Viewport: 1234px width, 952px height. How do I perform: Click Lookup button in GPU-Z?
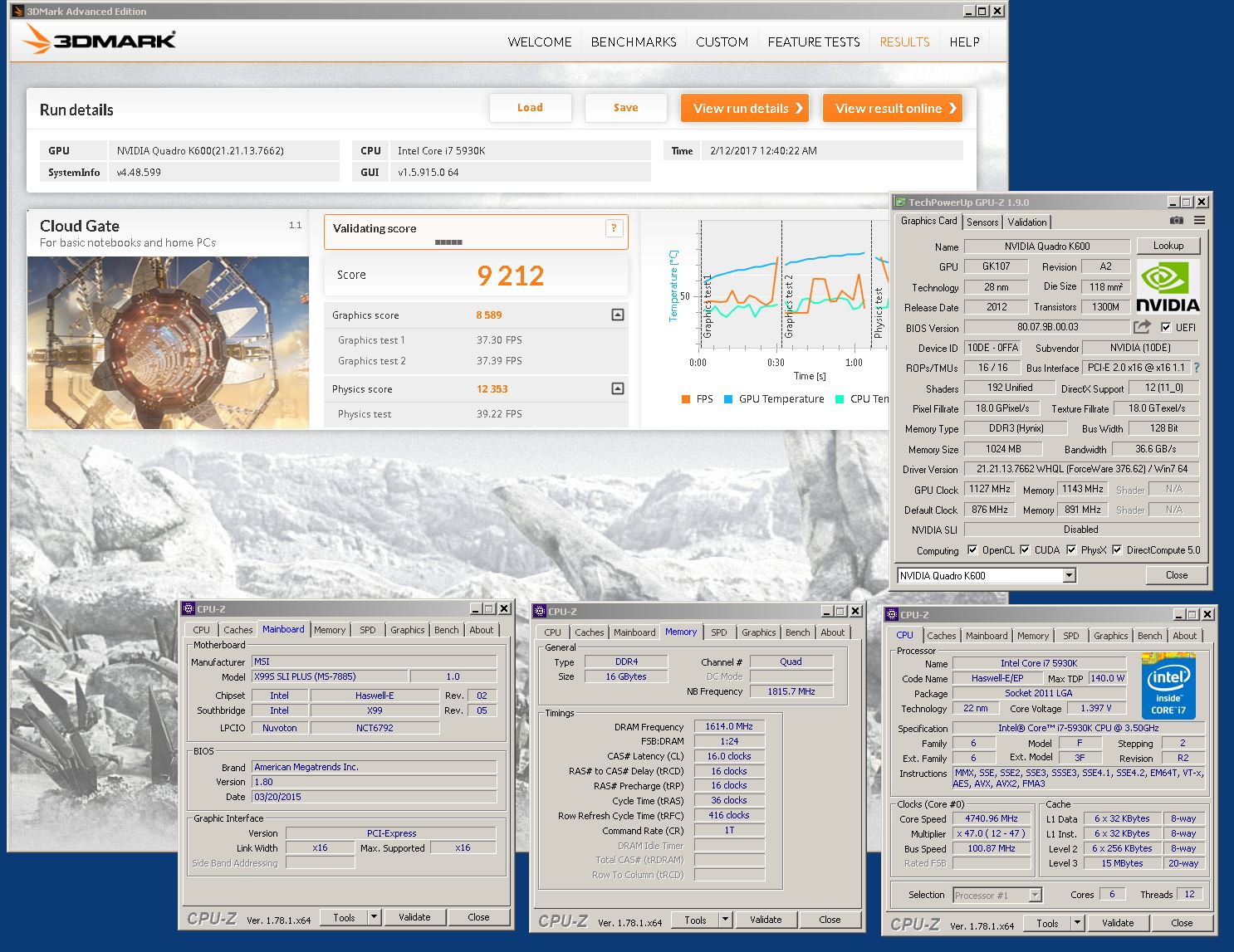pos(1168,246)
